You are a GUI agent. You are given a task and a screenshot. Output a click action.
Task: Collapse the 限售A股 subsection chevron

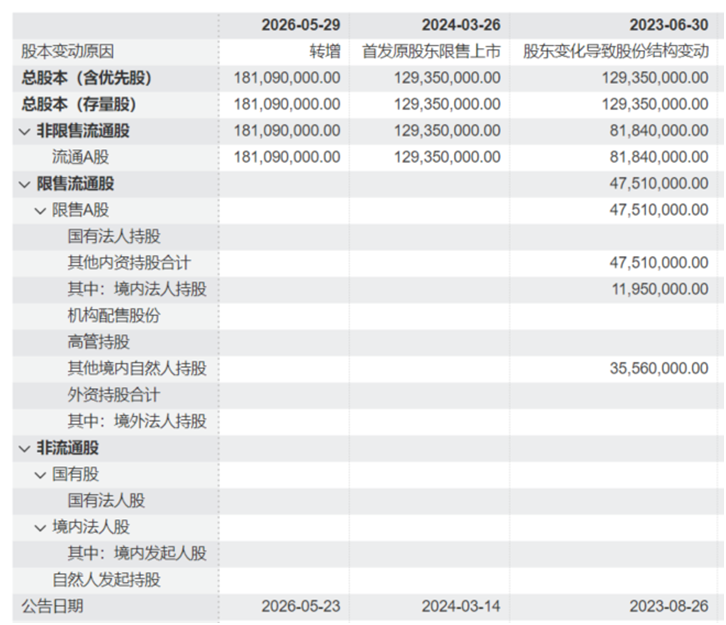pos(40,211)
